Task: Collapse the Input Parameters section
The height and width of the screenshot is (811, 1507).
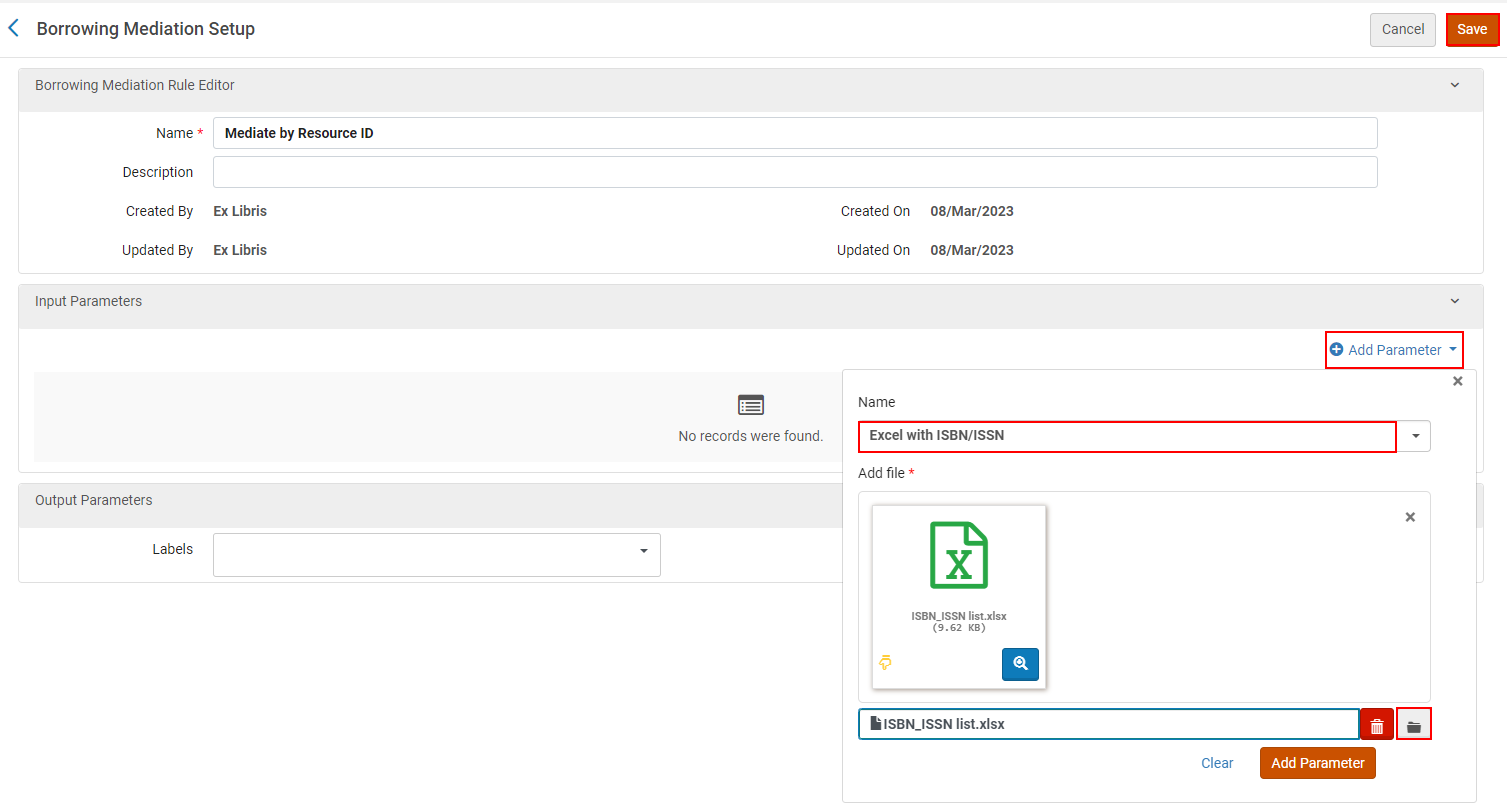Action: [x=1454, y=301]
